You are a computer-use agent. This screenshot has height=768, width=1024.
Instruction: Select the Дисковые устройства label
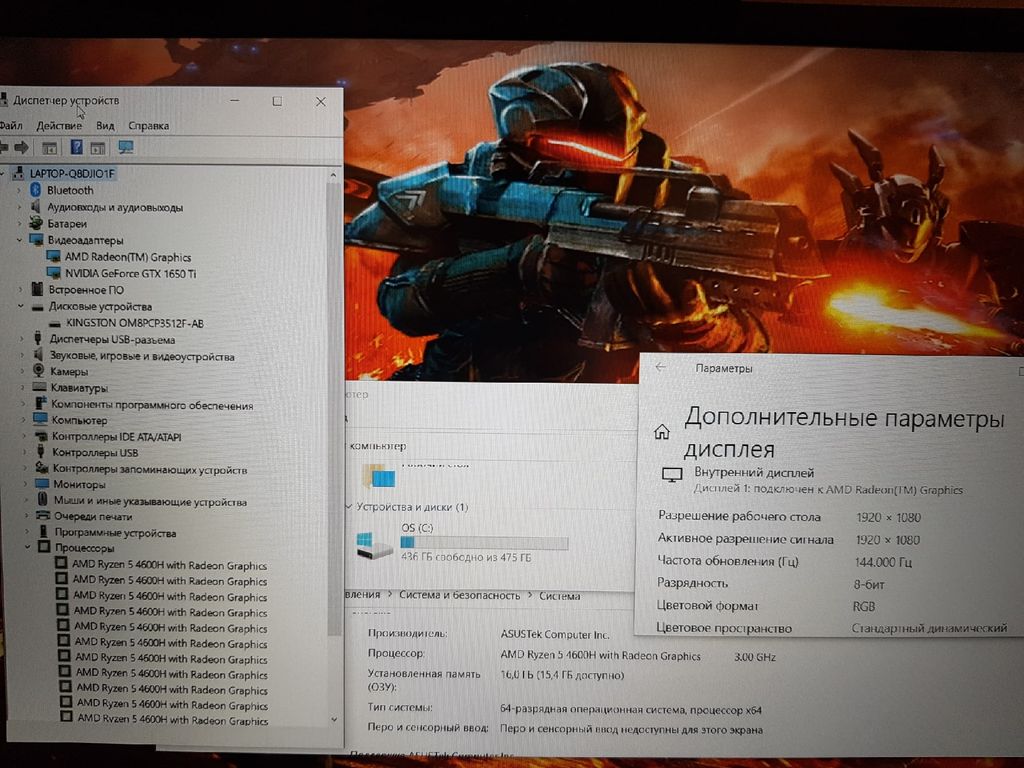[x=101, y=306]
